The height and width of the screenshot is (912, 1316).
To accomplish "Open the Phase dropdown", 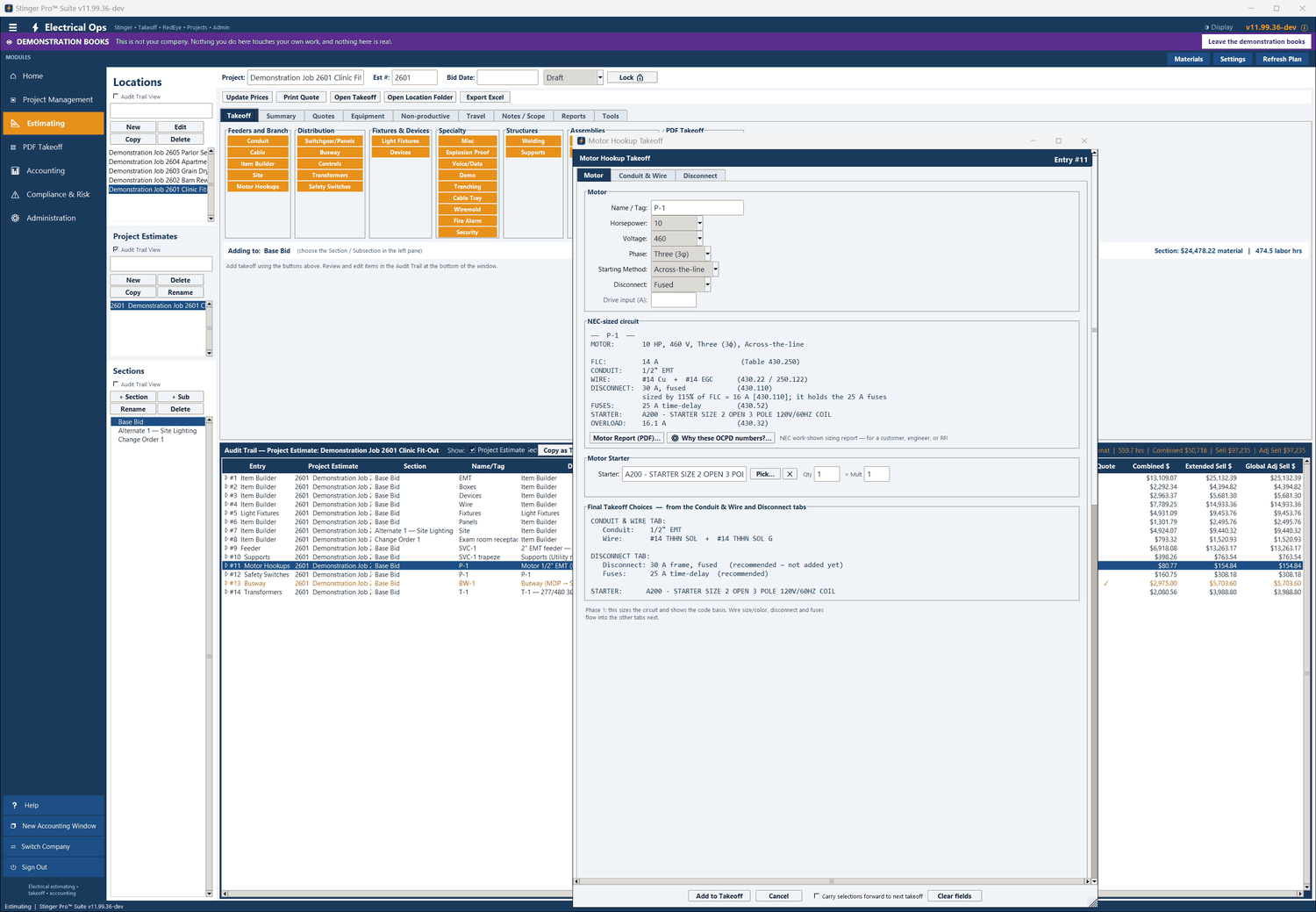I will click(707, 254).
